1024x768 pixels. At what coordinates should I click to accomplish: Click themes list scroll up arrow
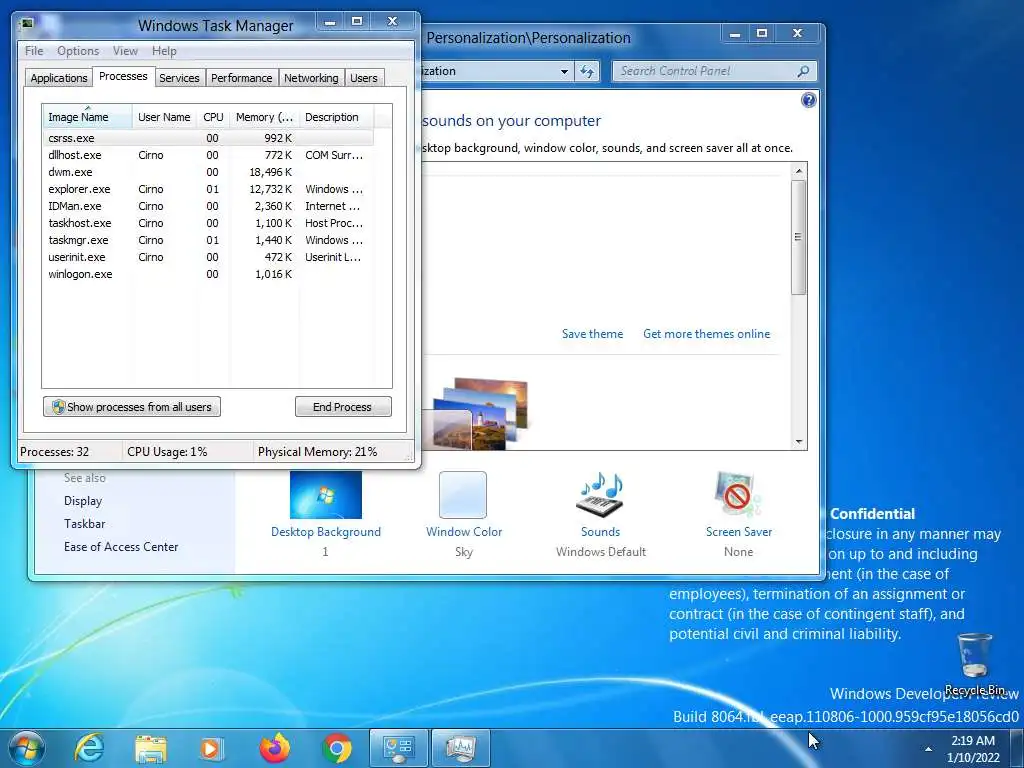point(799,171)
